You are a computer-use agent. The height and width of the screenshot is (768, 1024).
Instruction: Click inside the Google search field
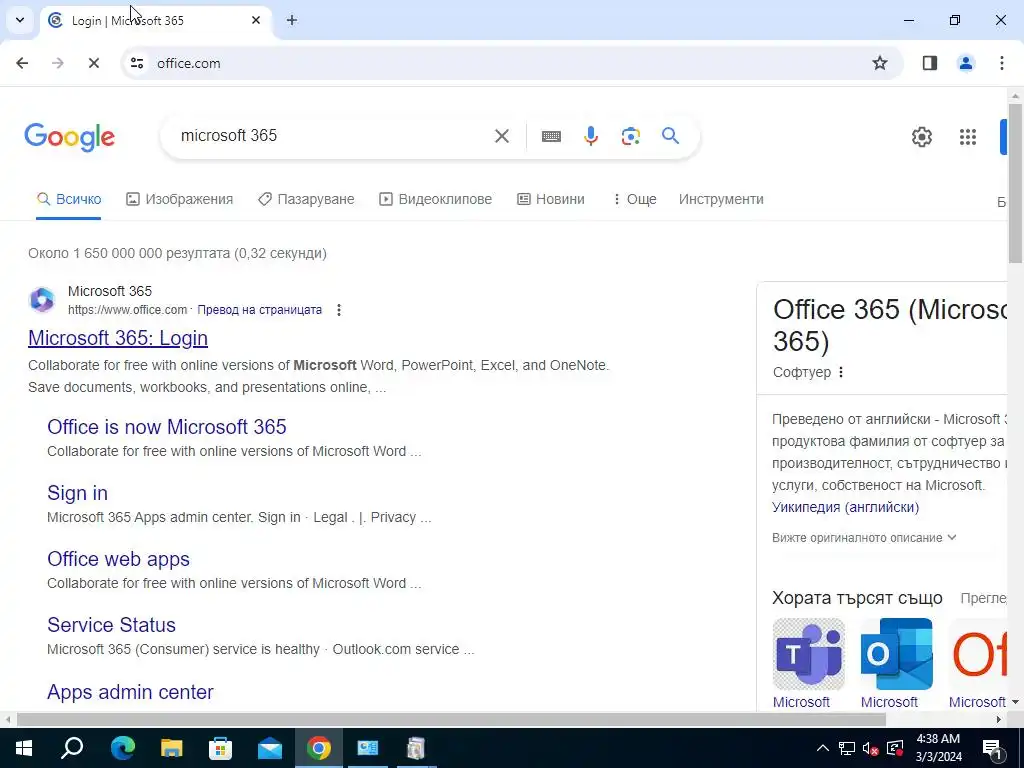(333, 136)
